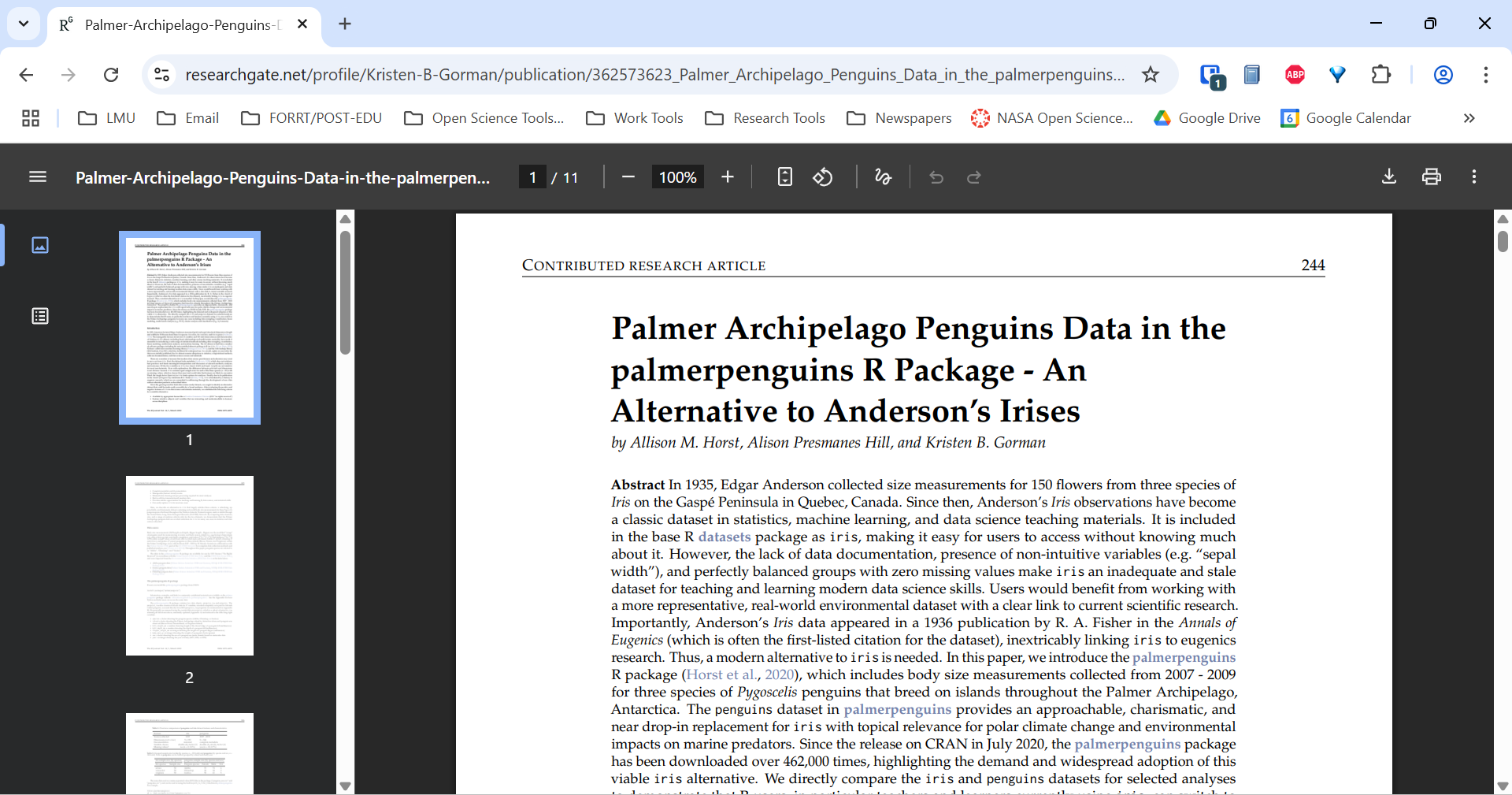Open the LMU bookmarks folder
This screenshot has height=795, width=1512.
click(107, 118)
